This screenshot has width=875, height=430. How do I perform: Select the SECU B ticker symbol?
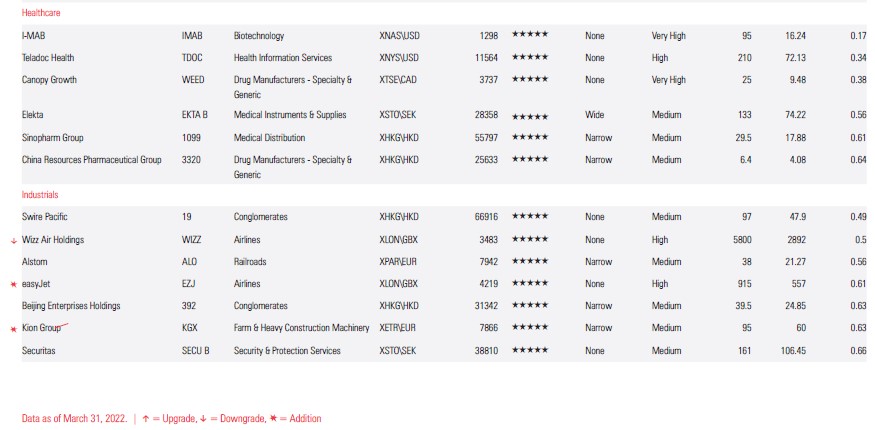195,351
